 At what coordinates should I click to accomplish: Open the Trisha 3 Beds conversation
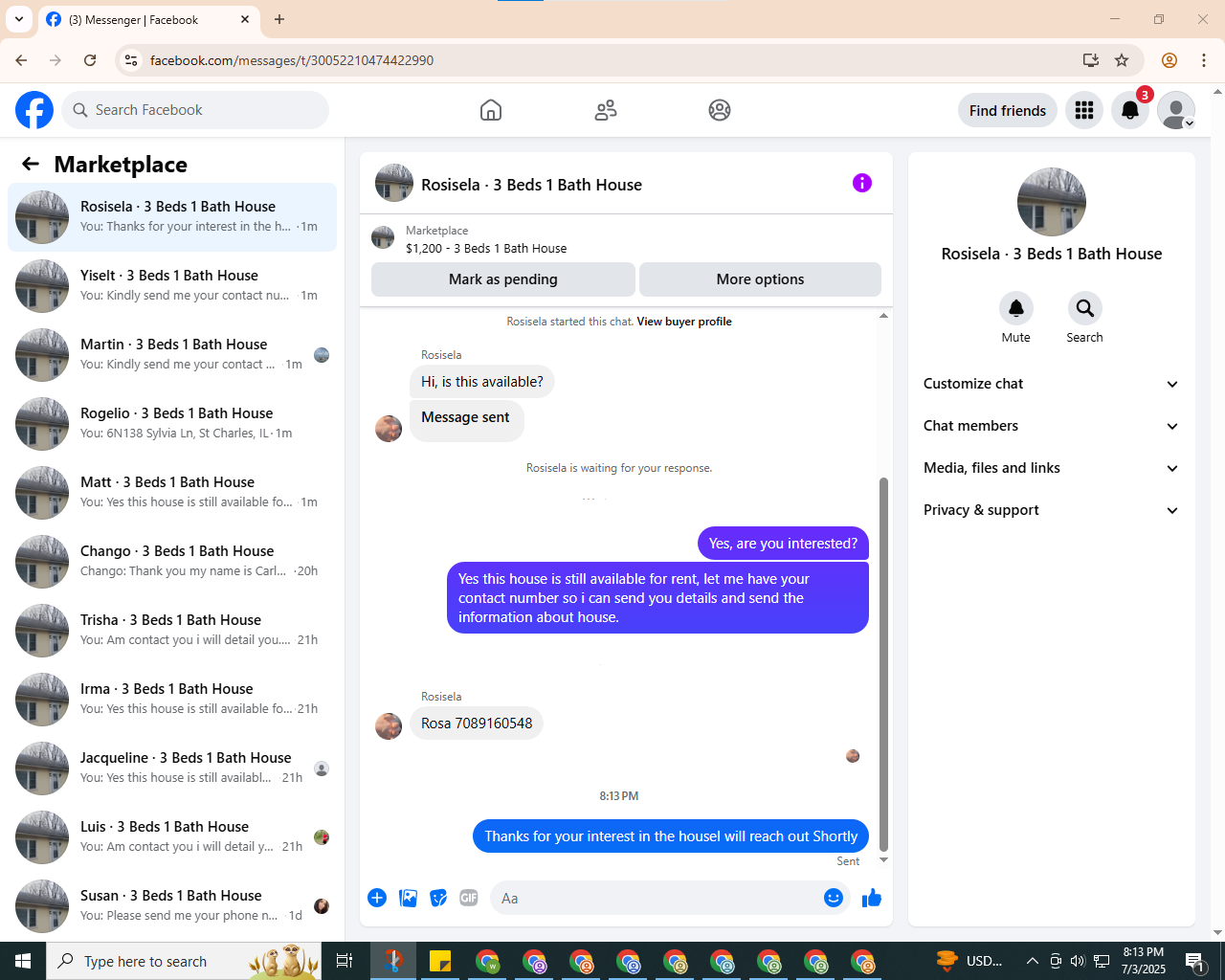[172, 631]
